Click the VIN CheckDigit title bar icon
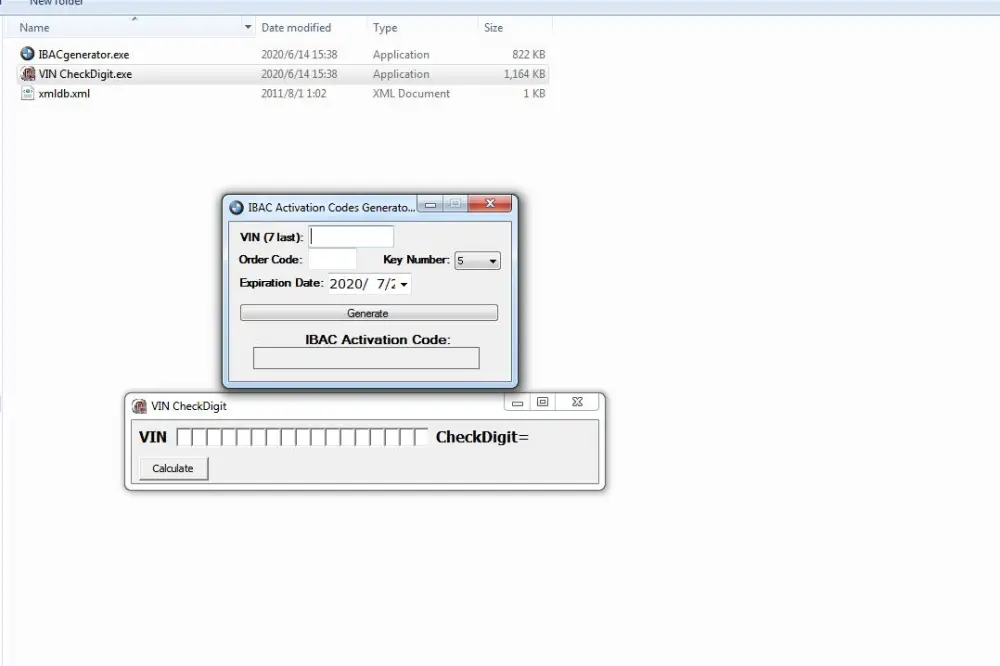The width and height of the screenshot is (1000, 666). click(140, 406)
